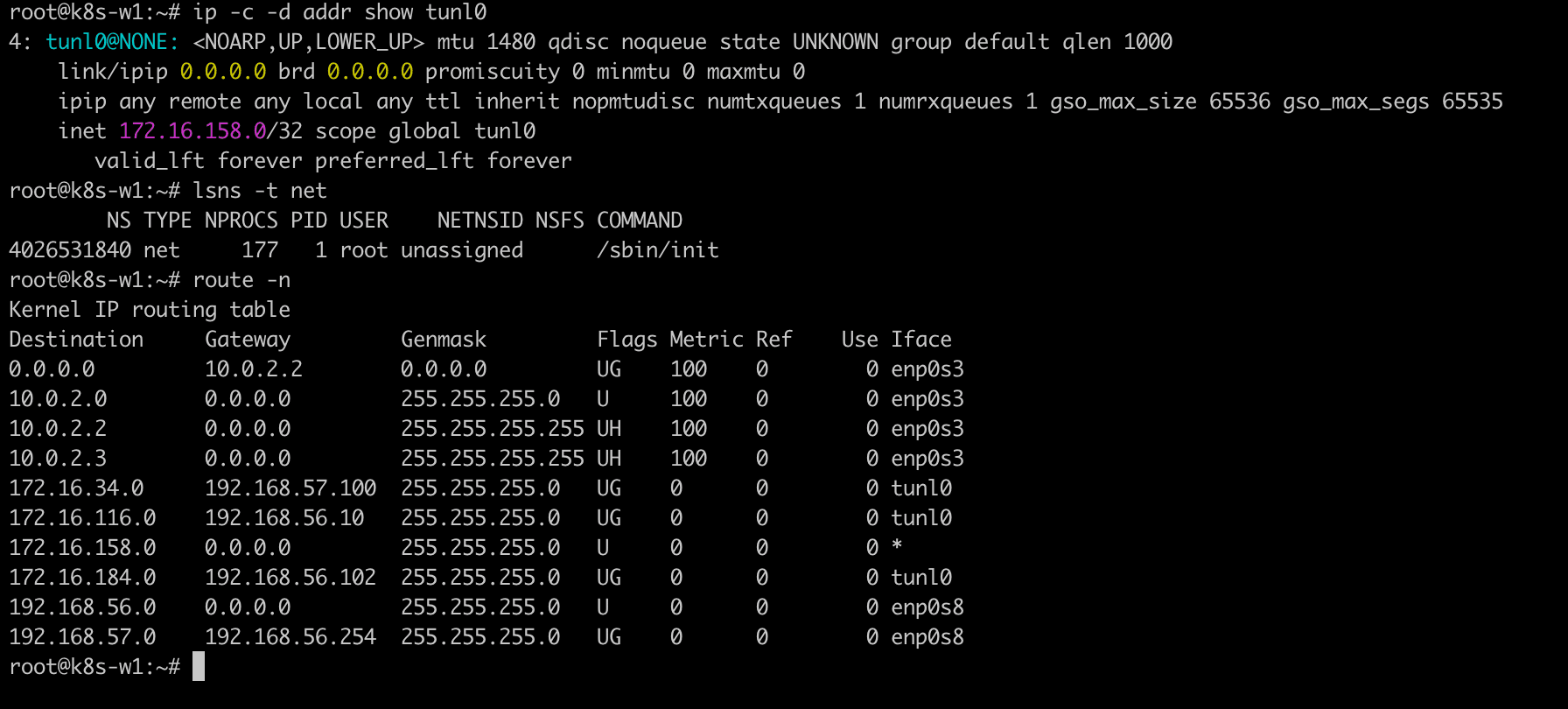Click the asterisk in the Iface column
This screenshot has width=1568, height=709.
(x=897, y=547)
